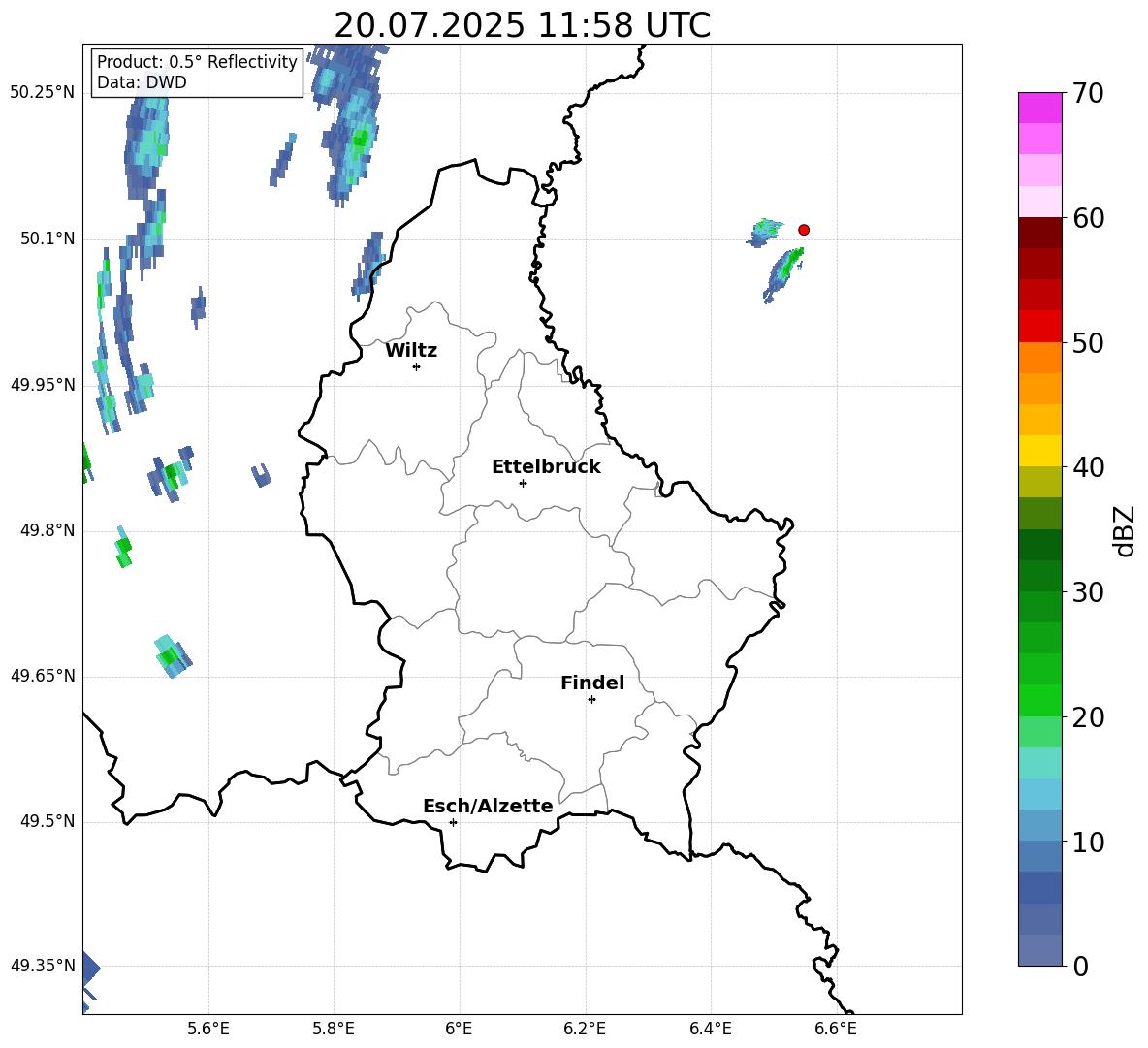The height and width of the screenshot is (1048, 1148).
Task: Click the dark maroon colorbar segment below 60
Action: tap(1039, 233)
